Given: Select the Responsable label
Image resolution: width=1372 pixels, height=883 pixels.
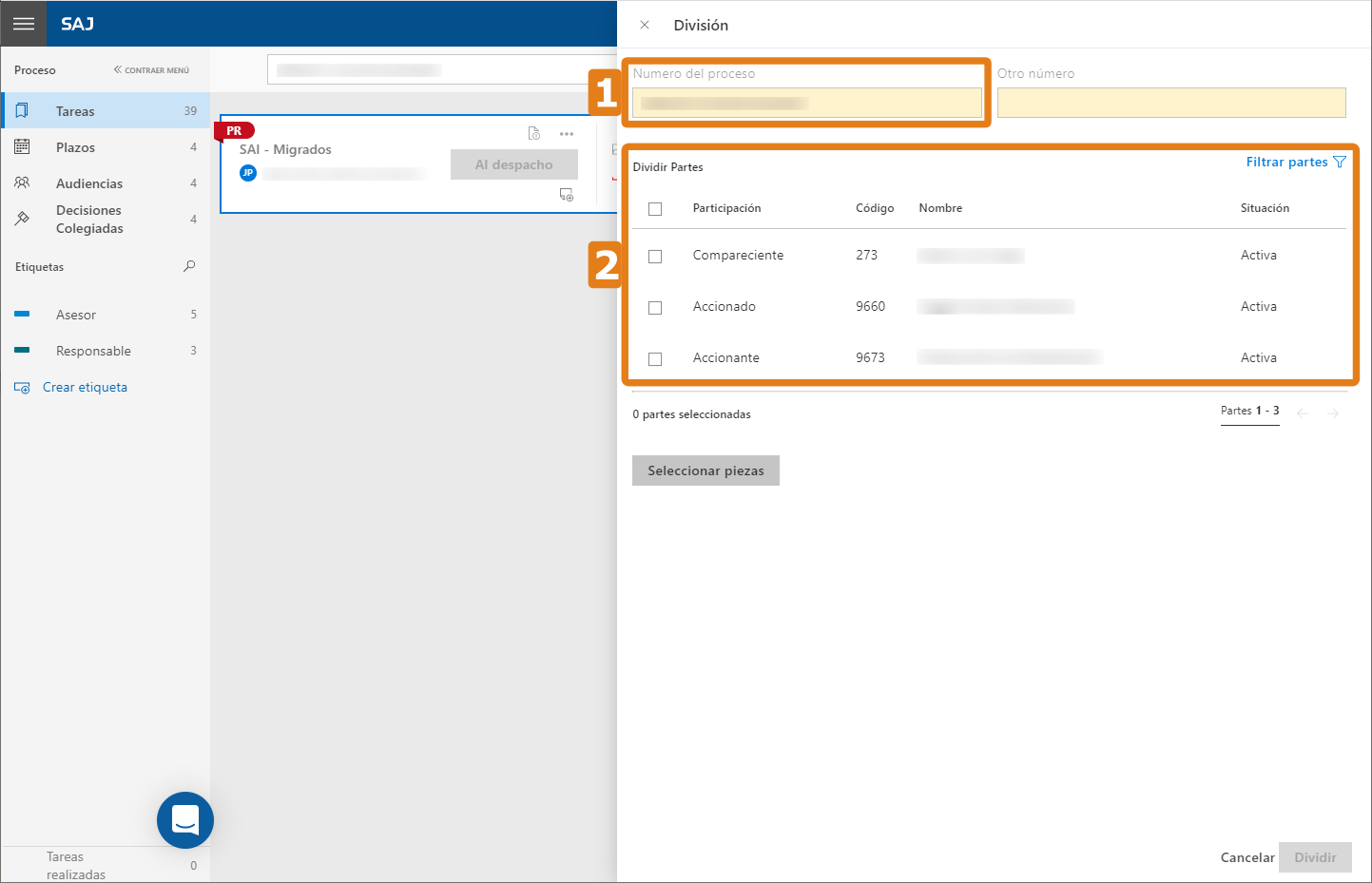Looking at the screenshot, I should [x=106, y=351].
